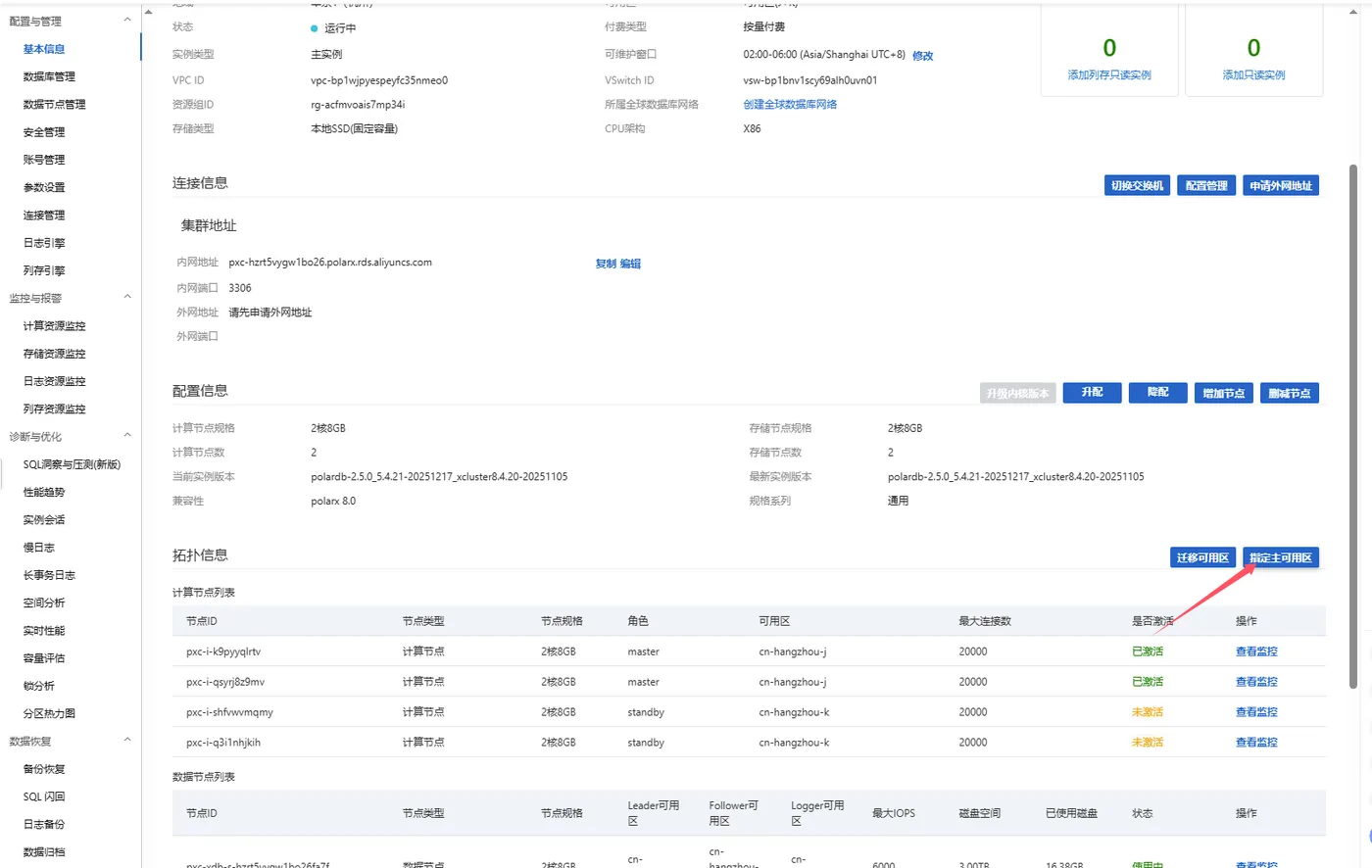Click the 添加只读实例 link
1372x868 pixels.
tap(1253, 74)
